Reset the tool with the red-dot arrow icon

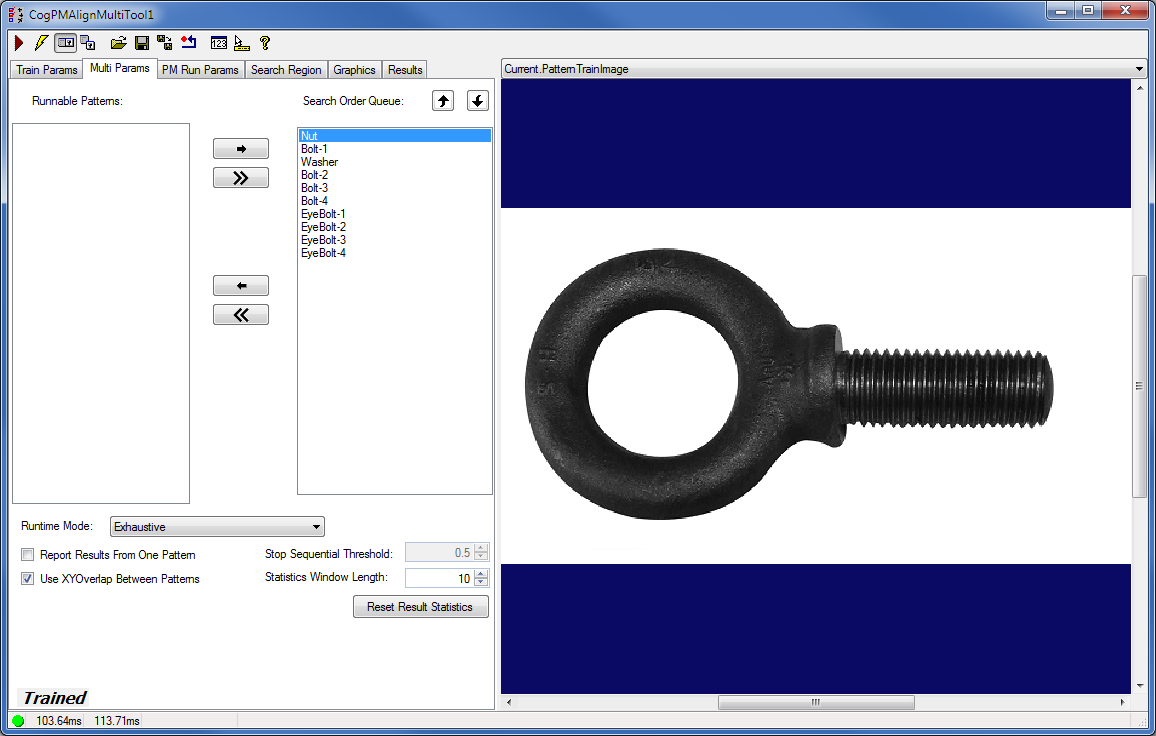[x=189, y=43]
